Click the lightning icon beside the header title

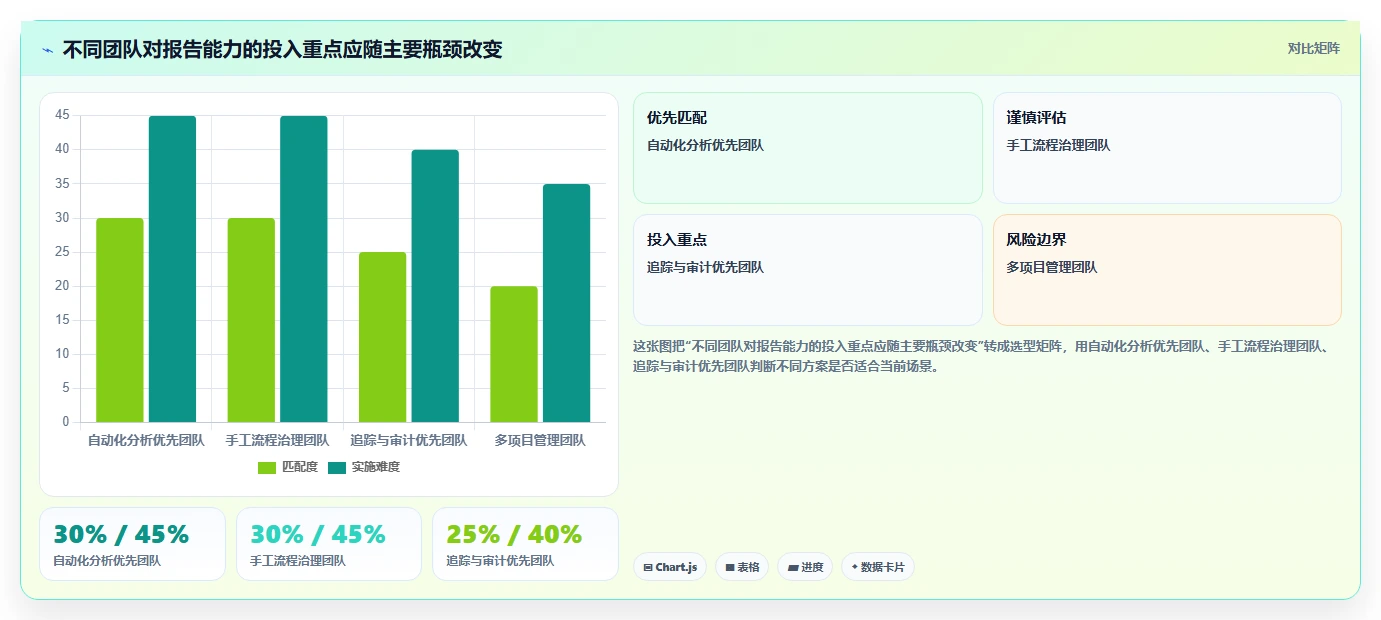pyautogui.click(x=48, y=50)
